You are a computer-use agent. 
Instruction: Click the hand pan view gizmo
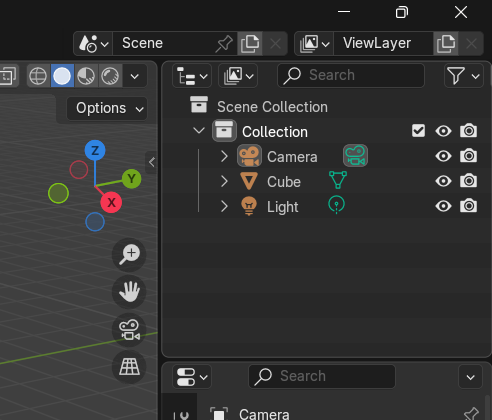(x=129, y=292)
